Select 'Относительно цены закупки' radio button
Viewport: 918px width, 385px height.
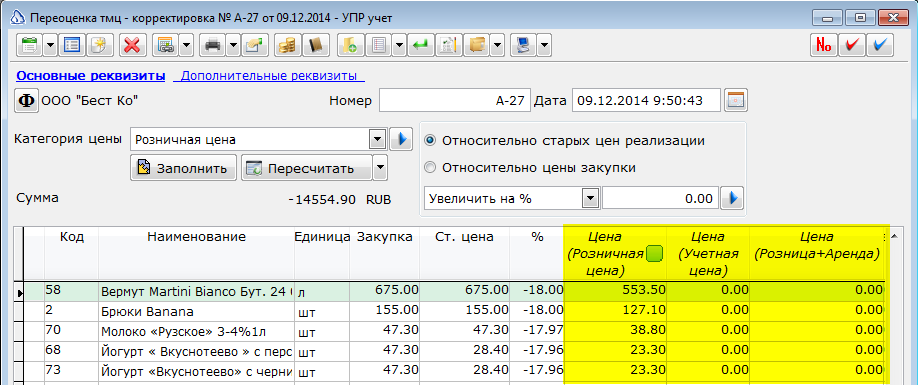tap(430, 168)
